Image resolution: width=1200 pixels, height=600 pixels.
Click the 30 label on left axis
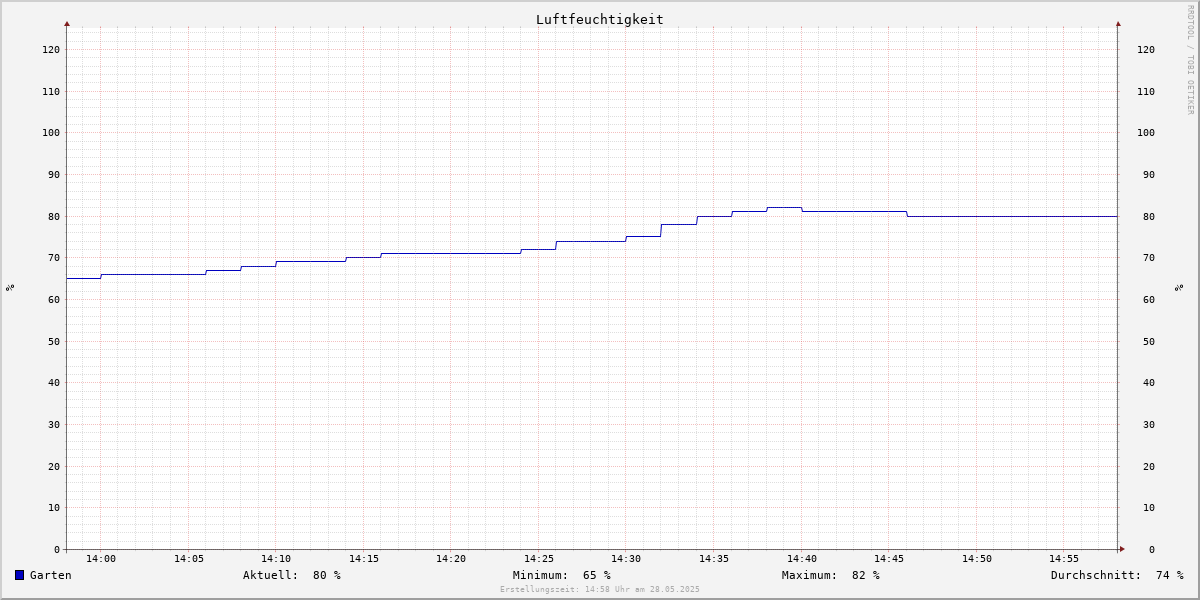click(54, 424)
